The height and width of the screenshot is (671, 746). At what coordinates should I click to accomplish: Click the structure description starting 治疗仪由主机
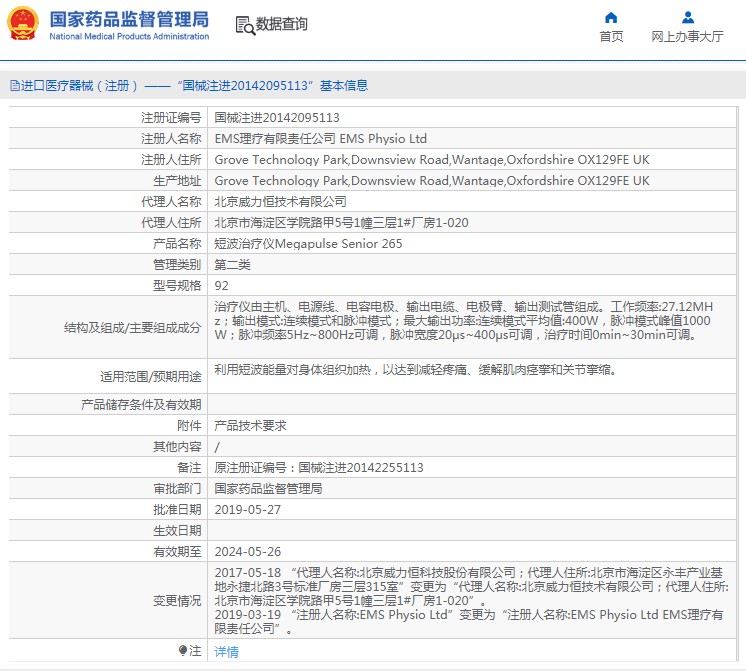pos(464,321)
